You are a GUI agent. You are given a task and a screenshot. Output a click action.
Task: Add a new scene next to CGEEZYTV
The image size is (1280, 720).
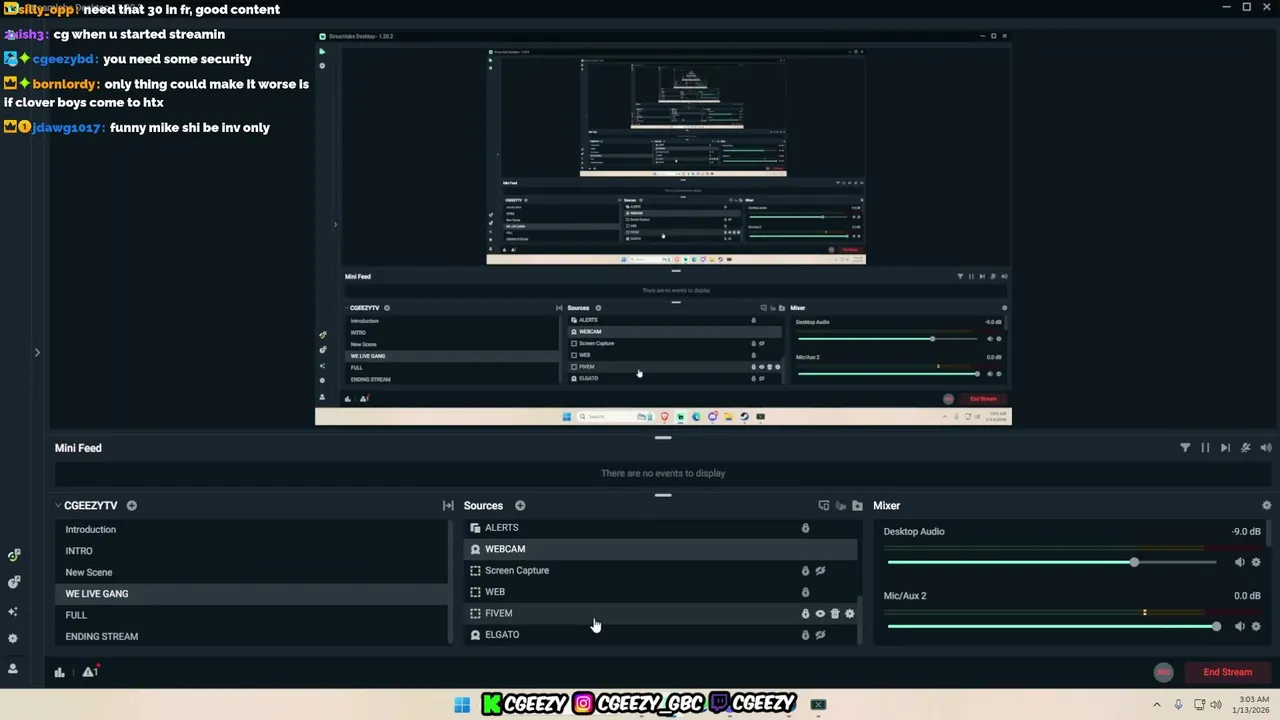click(x=131, y=506)
